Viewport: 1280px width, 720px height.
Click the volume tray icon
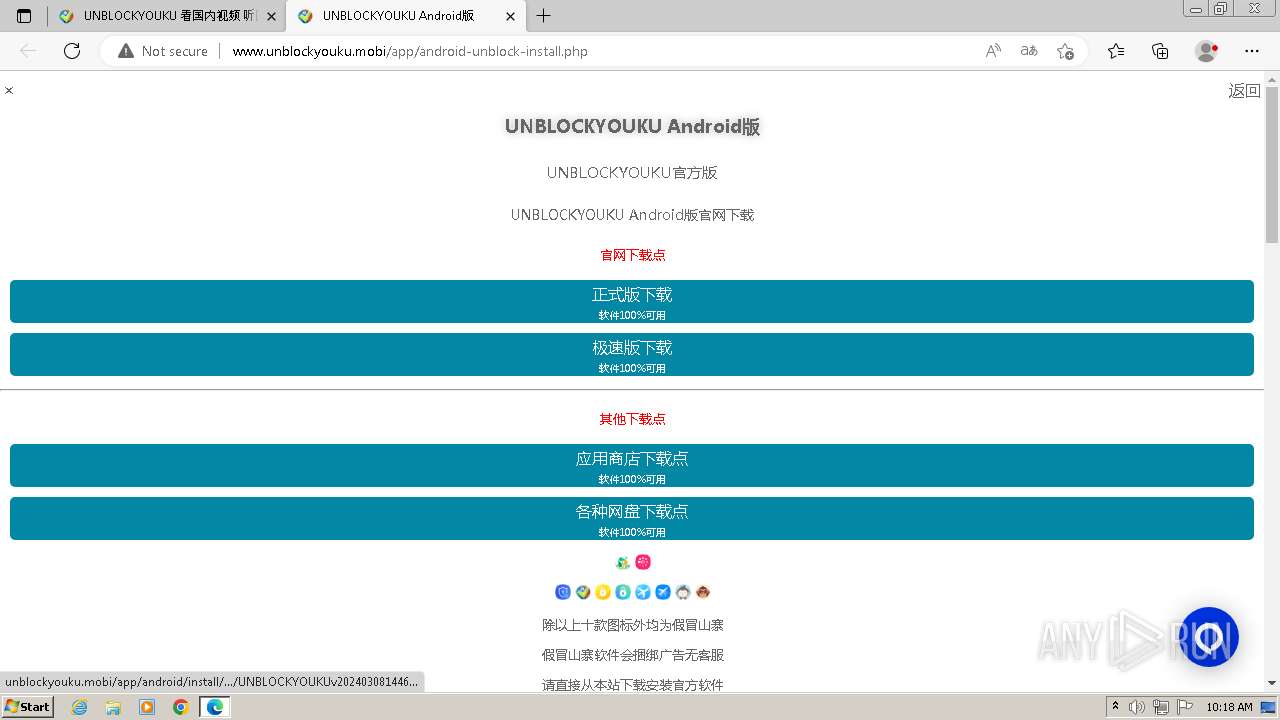(1138, 707)
